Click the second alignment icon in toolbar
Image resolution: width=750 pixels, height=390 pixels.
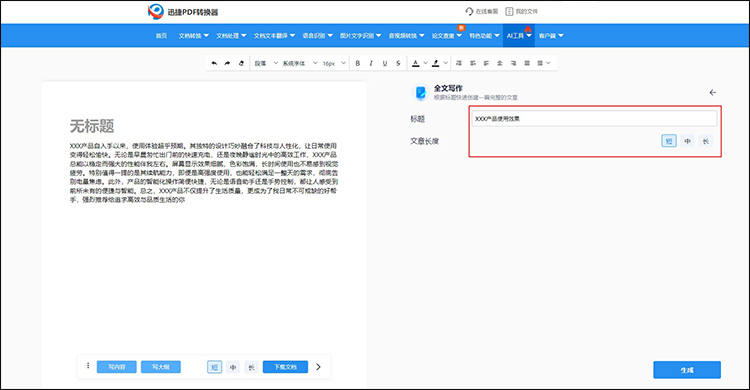[473, 63]
